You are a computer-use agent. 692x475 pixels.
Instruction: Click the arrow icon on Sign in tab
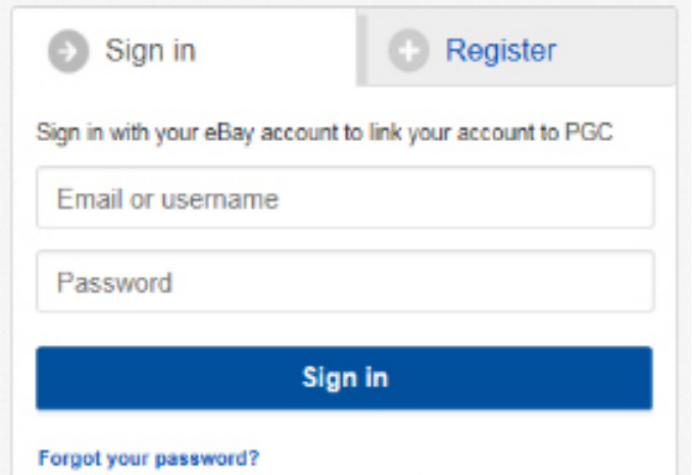click(68, 51)
